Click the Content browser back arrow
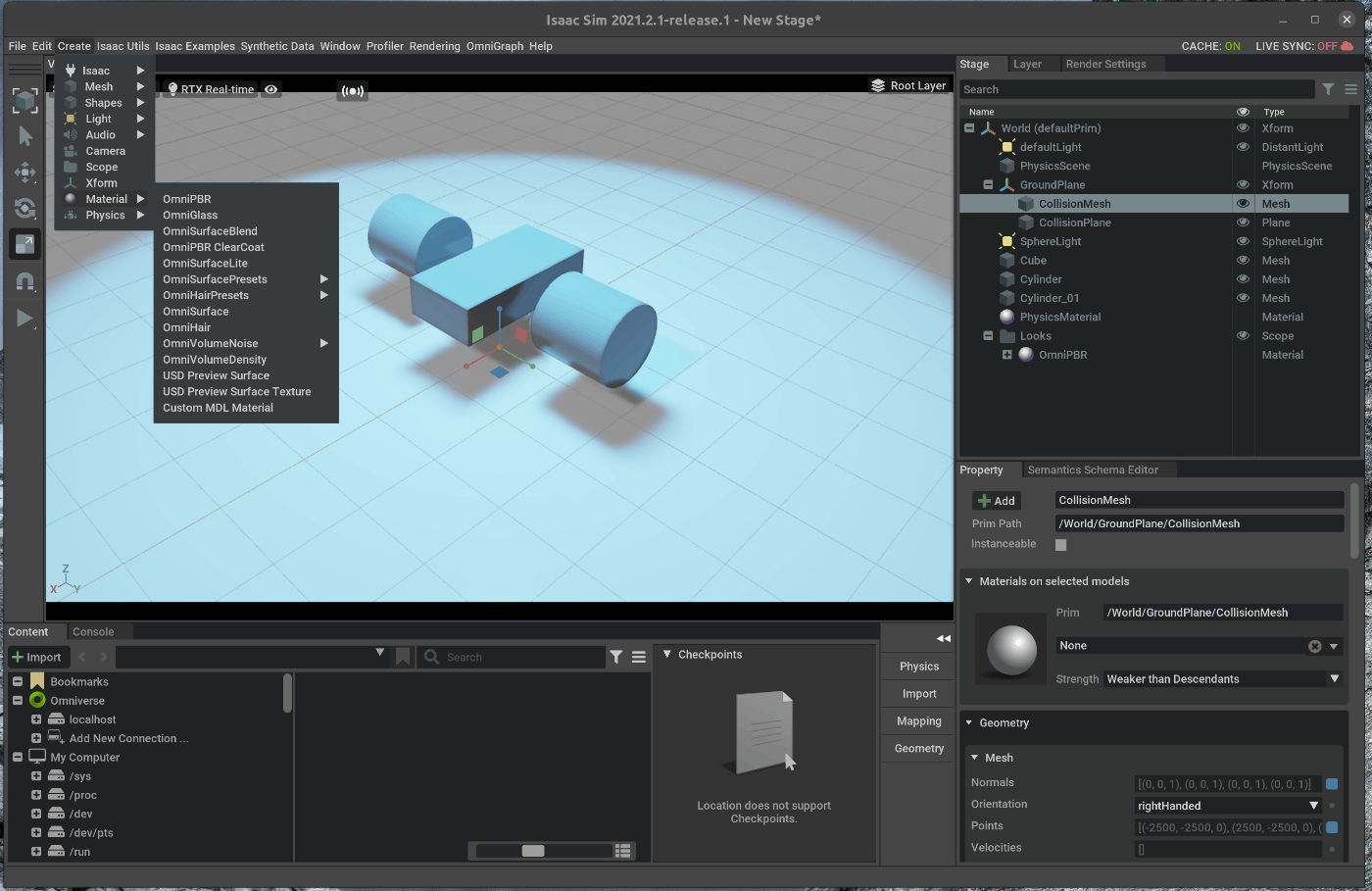 click(x=82, y=657)
